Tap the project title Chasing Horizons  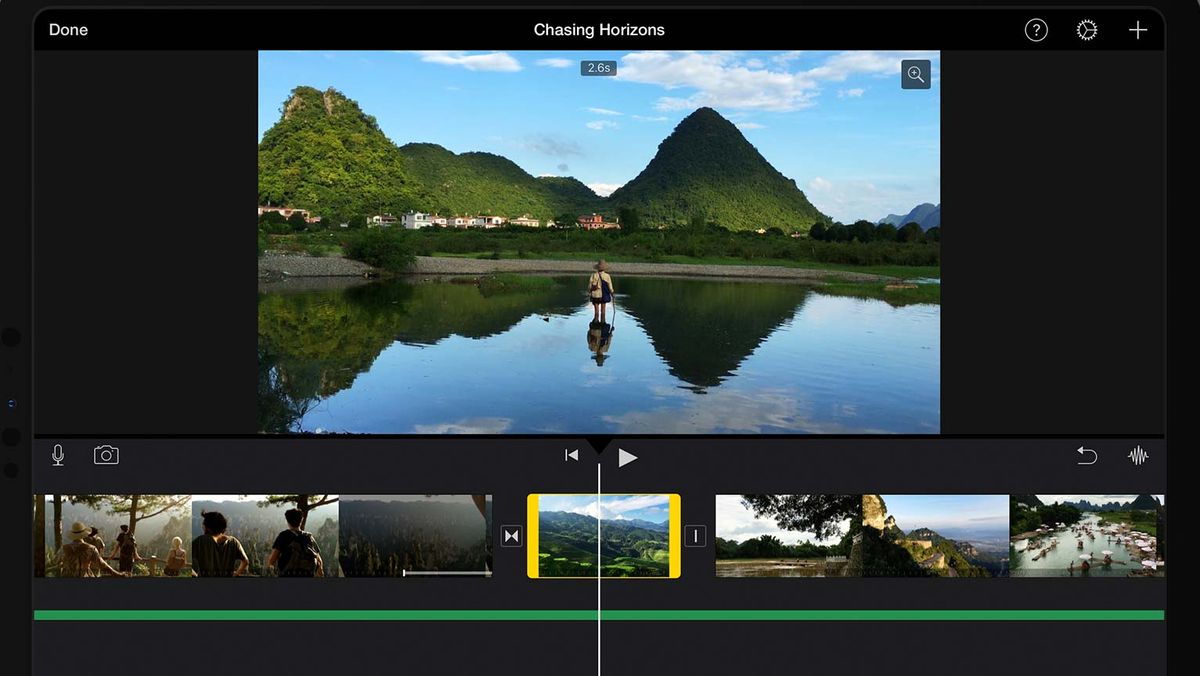599,30
